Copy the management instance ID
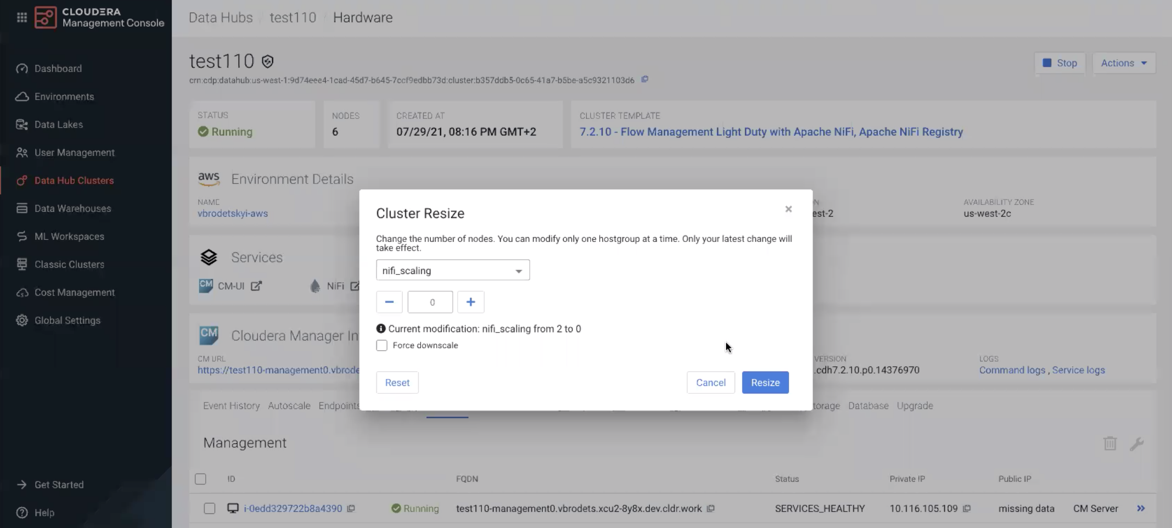Viewport: 1172px width, 528px height. point(351,509)
